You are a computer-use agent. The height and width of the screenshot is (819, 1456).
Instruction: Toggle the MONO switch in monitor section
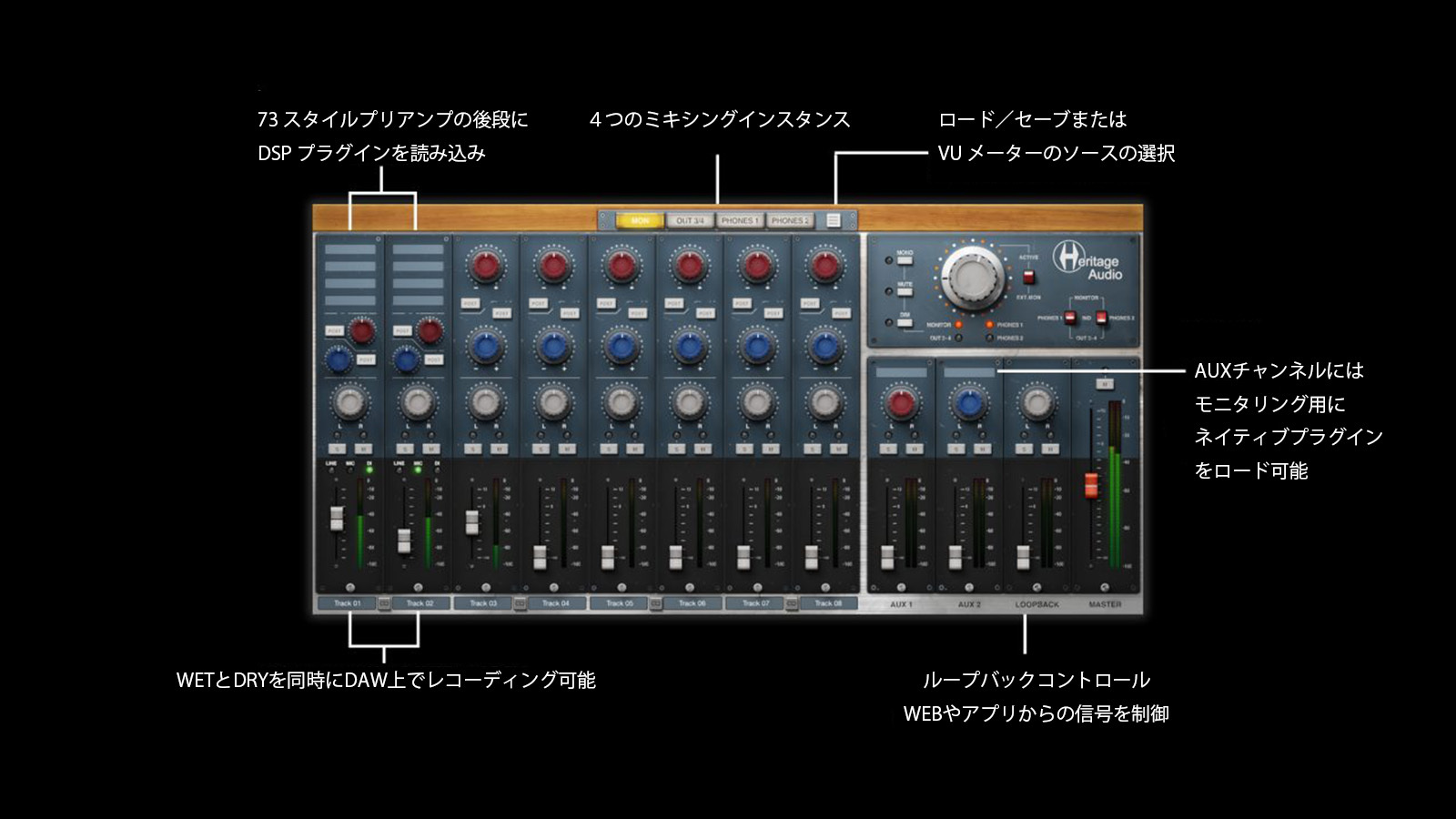coord(905,260)
